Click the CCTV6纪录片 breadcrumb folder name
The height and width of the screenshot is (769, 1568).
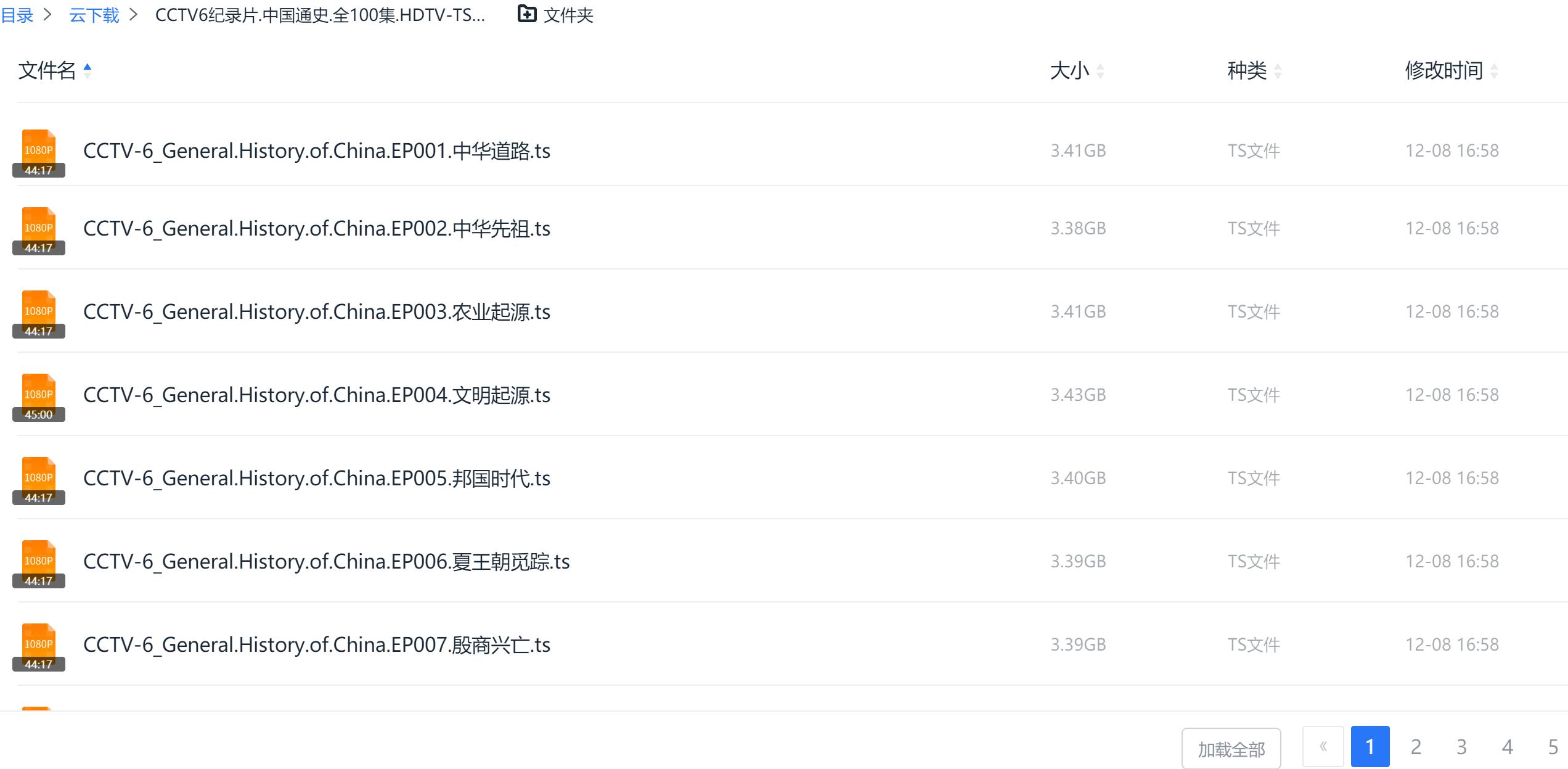[x=320, y=15]
